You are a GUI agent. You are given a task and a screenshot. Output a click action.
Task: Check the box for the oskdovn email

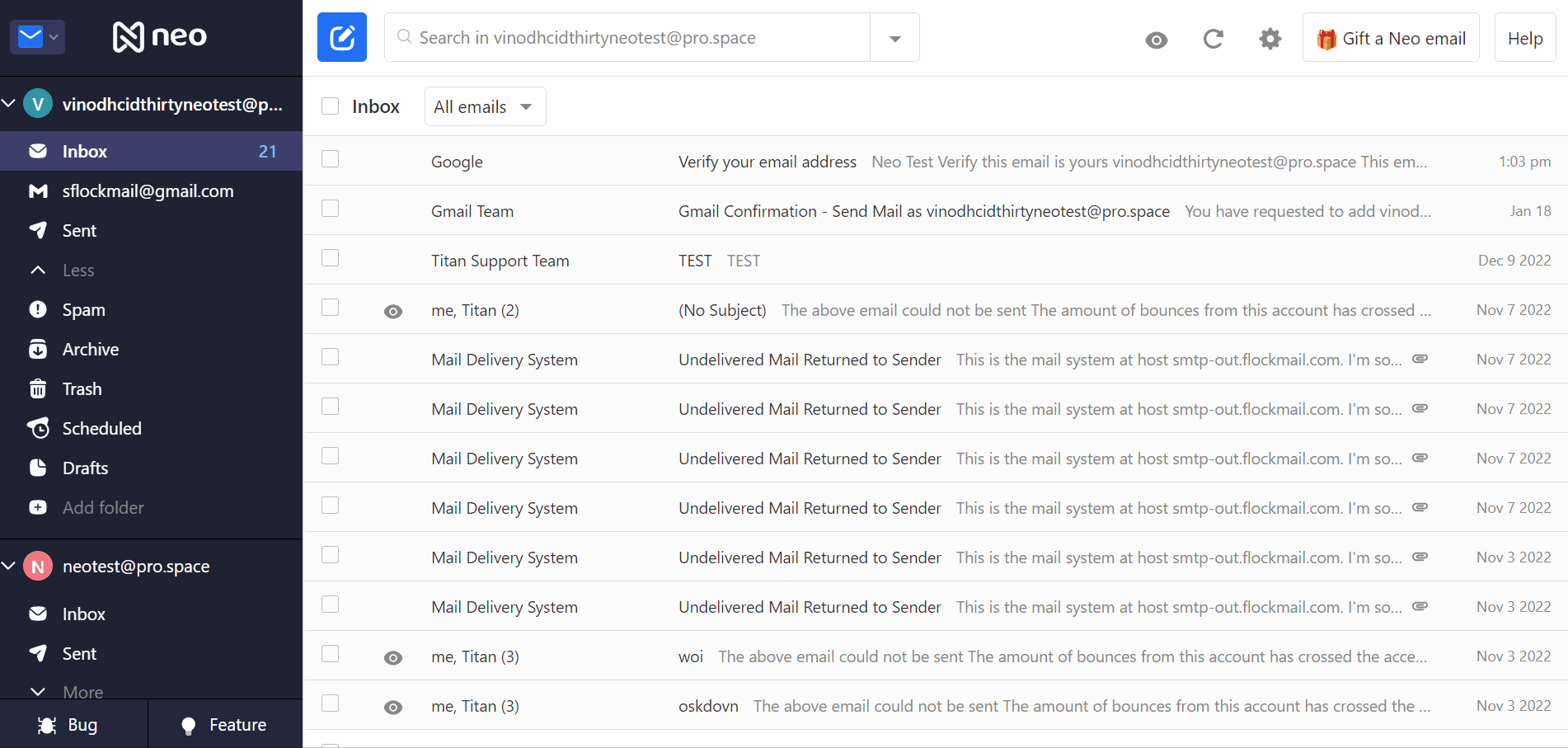point(331,703)
